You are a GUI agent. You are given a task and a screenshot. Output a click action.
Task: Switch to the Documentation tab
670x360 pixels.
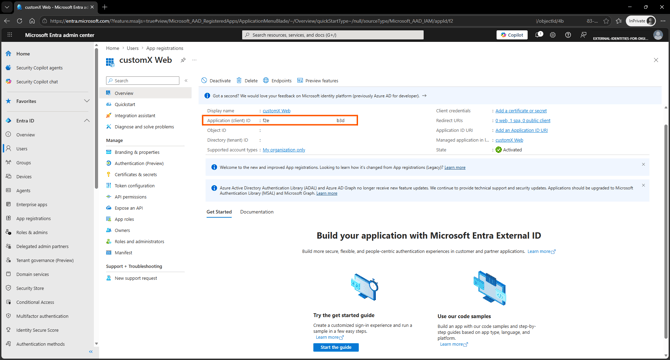pyautogui.click(x=257, y=212)
